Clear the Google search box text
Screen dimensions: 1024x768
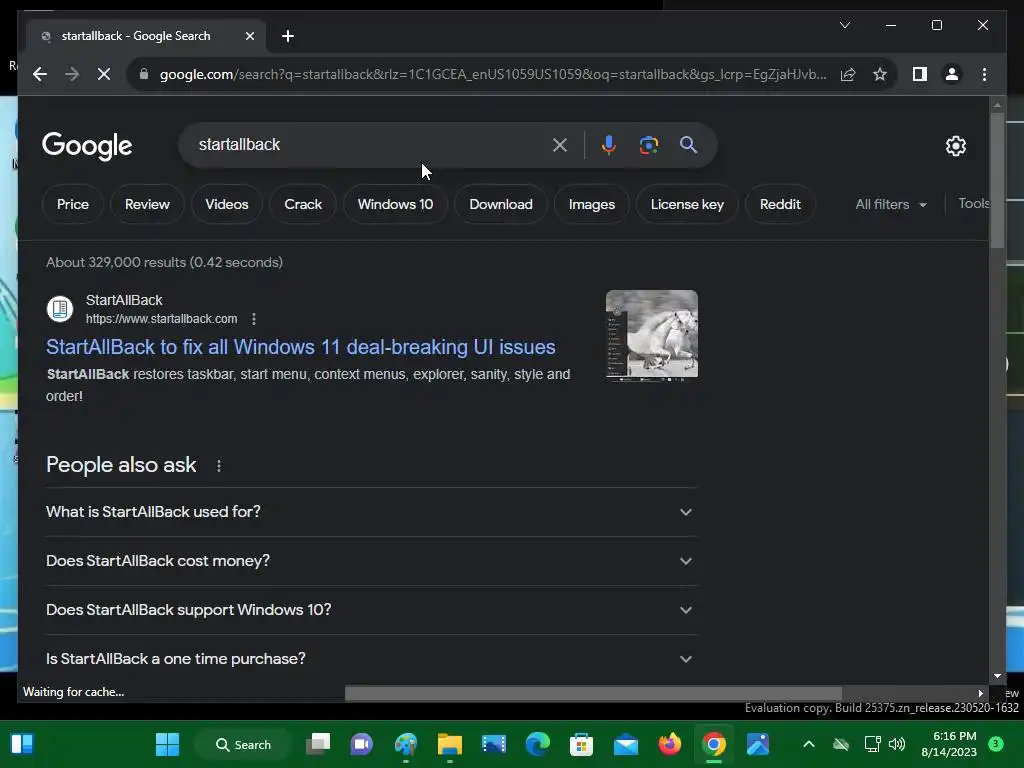pos(560,145)
